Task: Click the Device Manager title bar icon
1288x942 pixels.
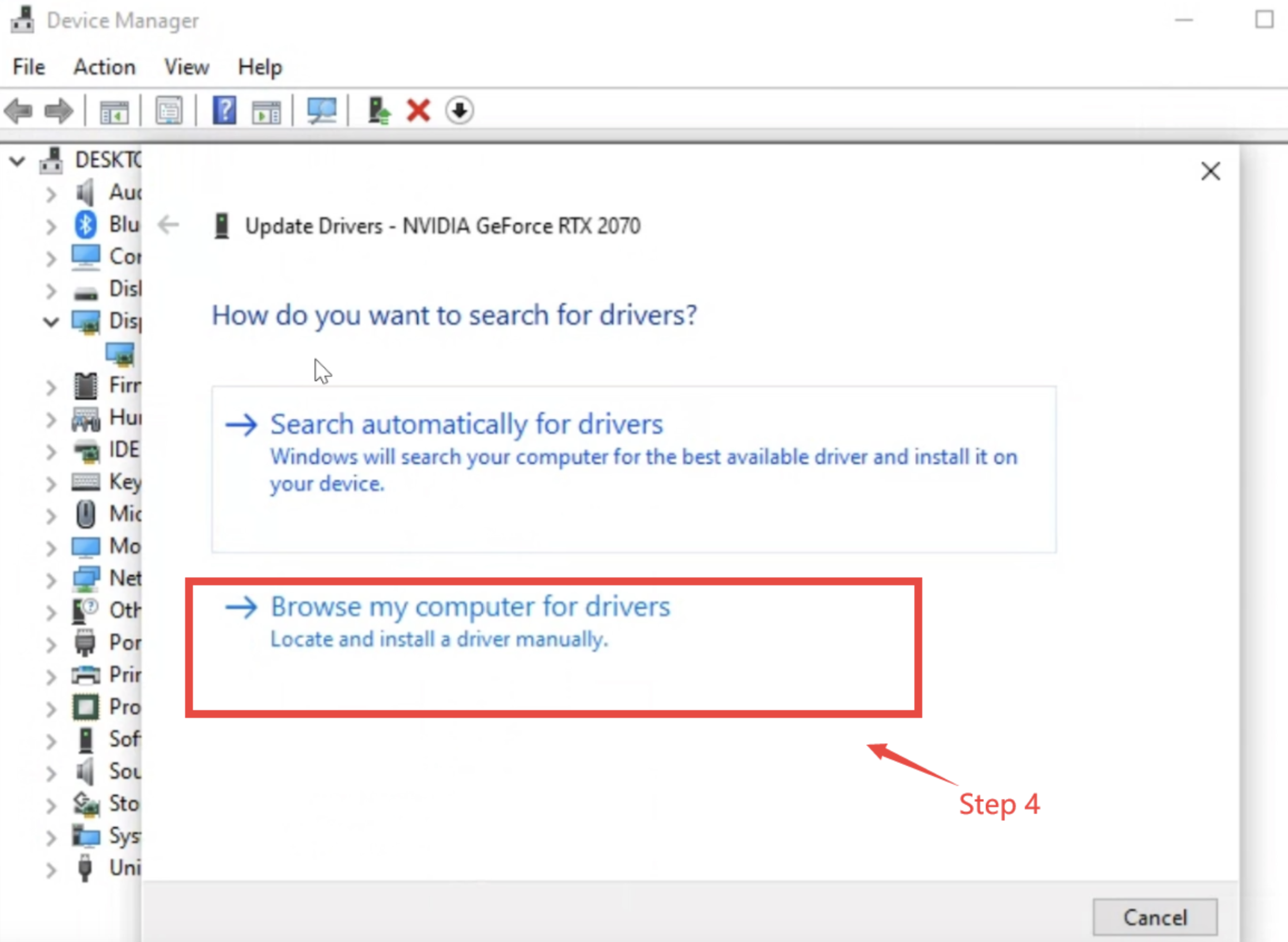Action: click(23, 20)
